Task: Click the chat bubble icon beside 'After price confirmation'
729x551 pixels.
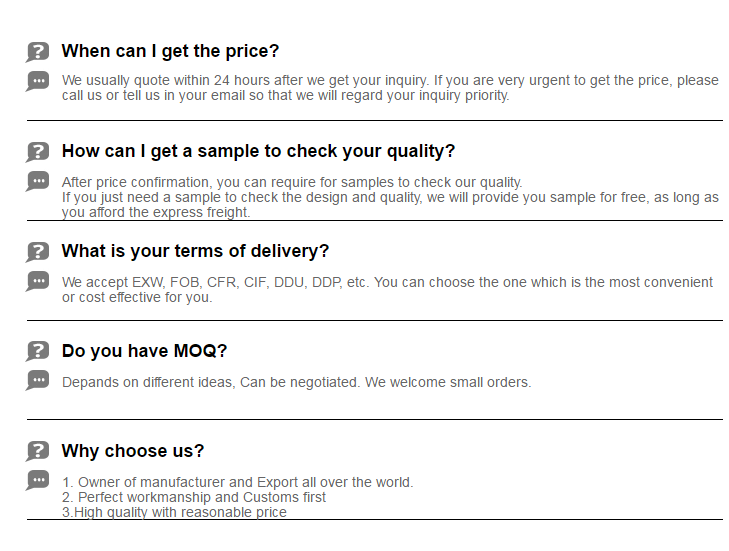Action: 37,181
